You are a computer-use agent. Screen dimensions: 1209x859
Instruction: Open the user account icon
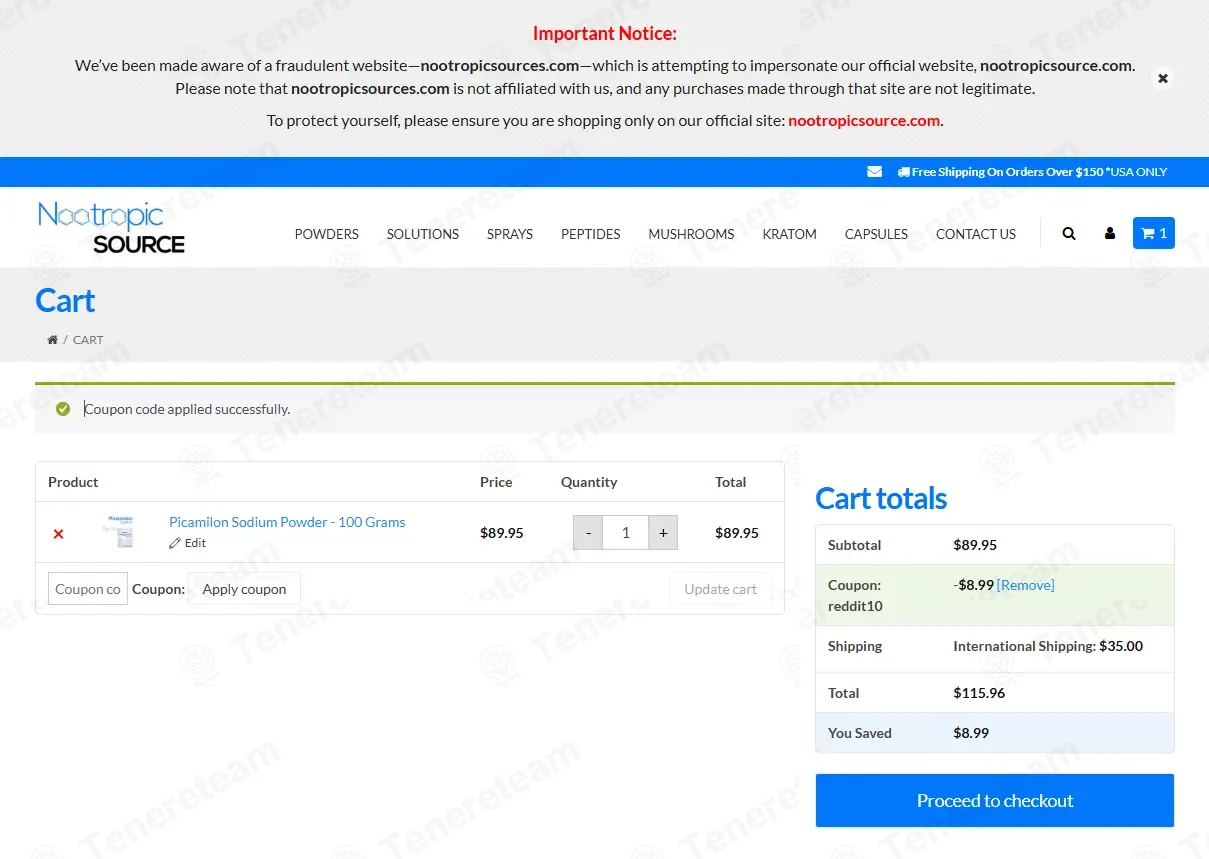(1110, 234)
